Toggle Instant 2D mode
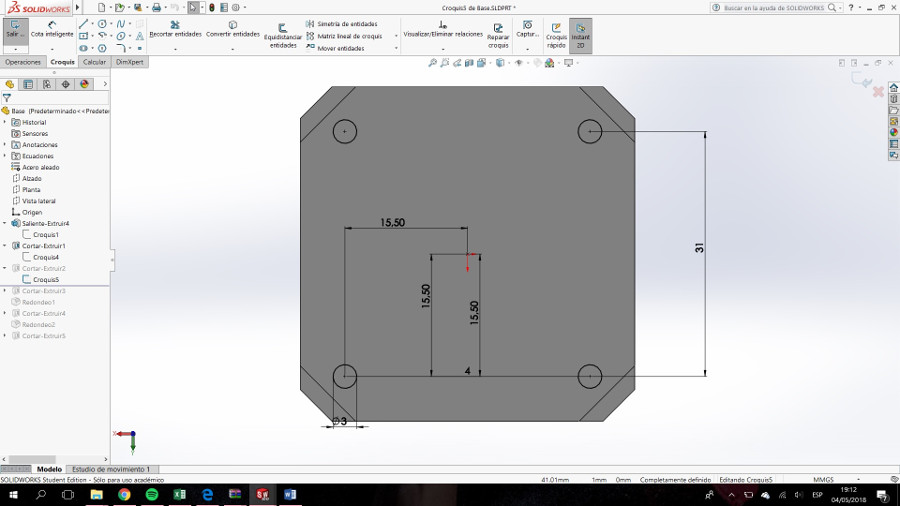 coord(580,36)
